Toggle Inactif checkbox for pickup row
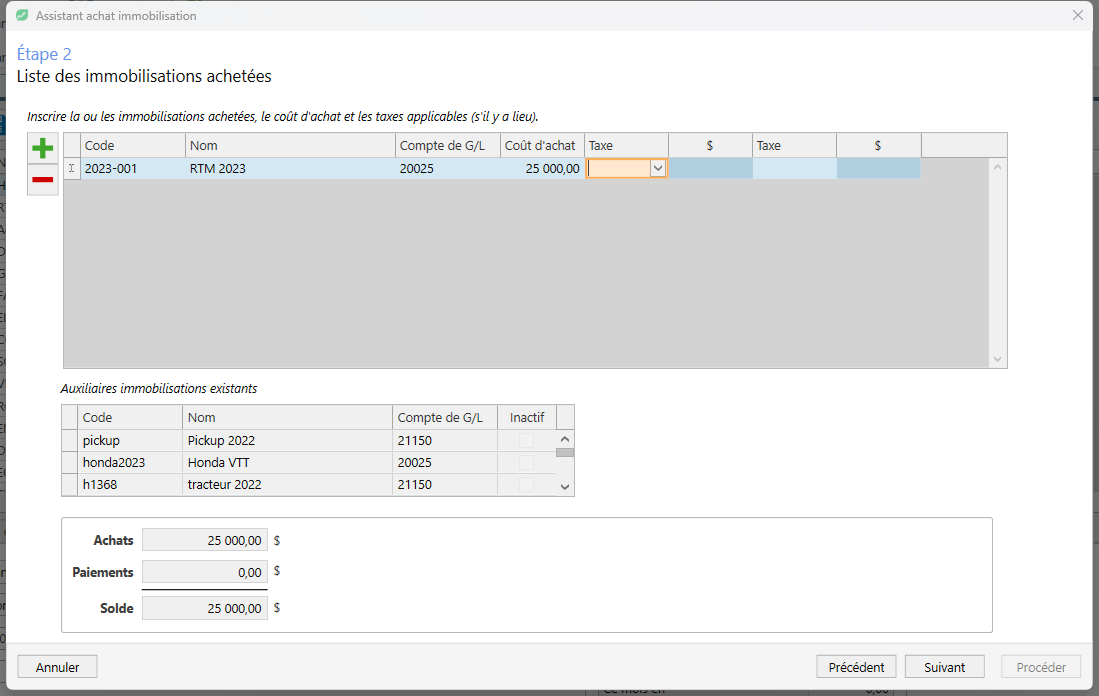Image resolution: width=1099 pixels, height=696 pixels. (526, 440)
